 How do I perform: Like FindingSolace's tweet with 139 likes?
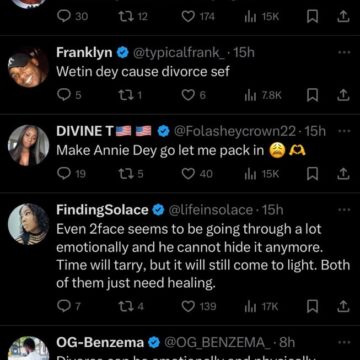188,306
